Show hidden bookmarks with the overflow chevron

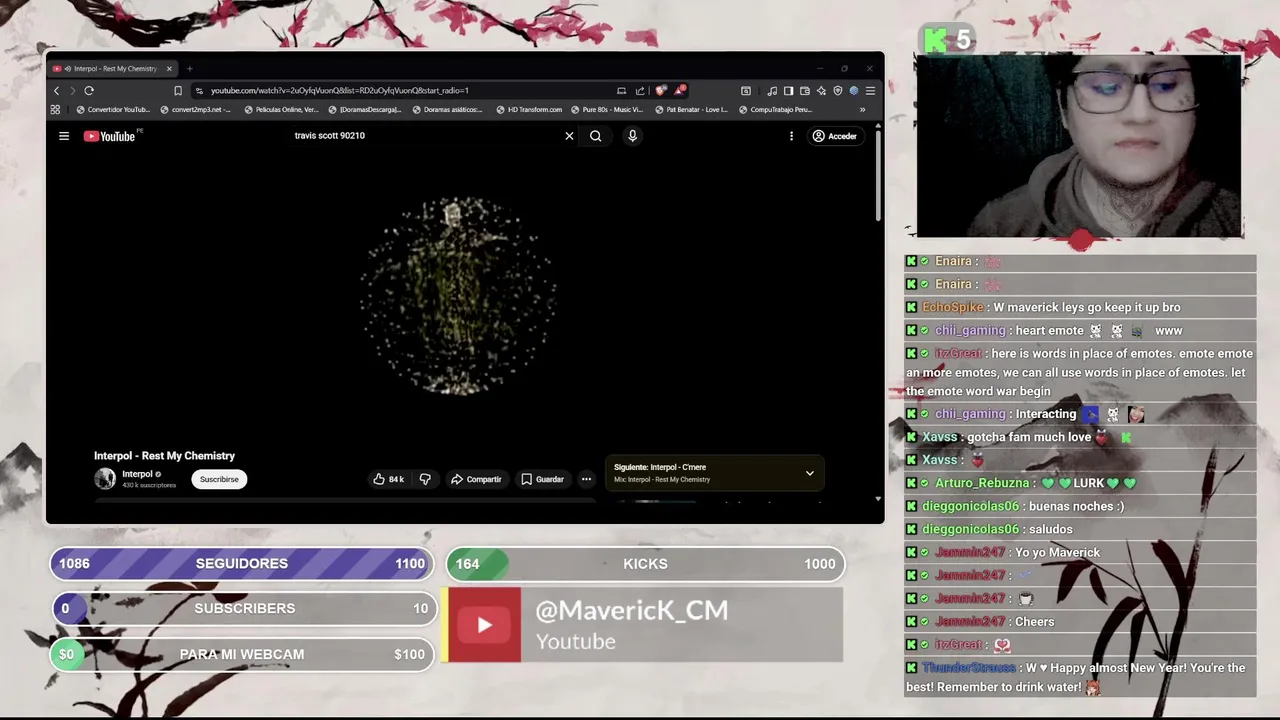coord(862,110)
